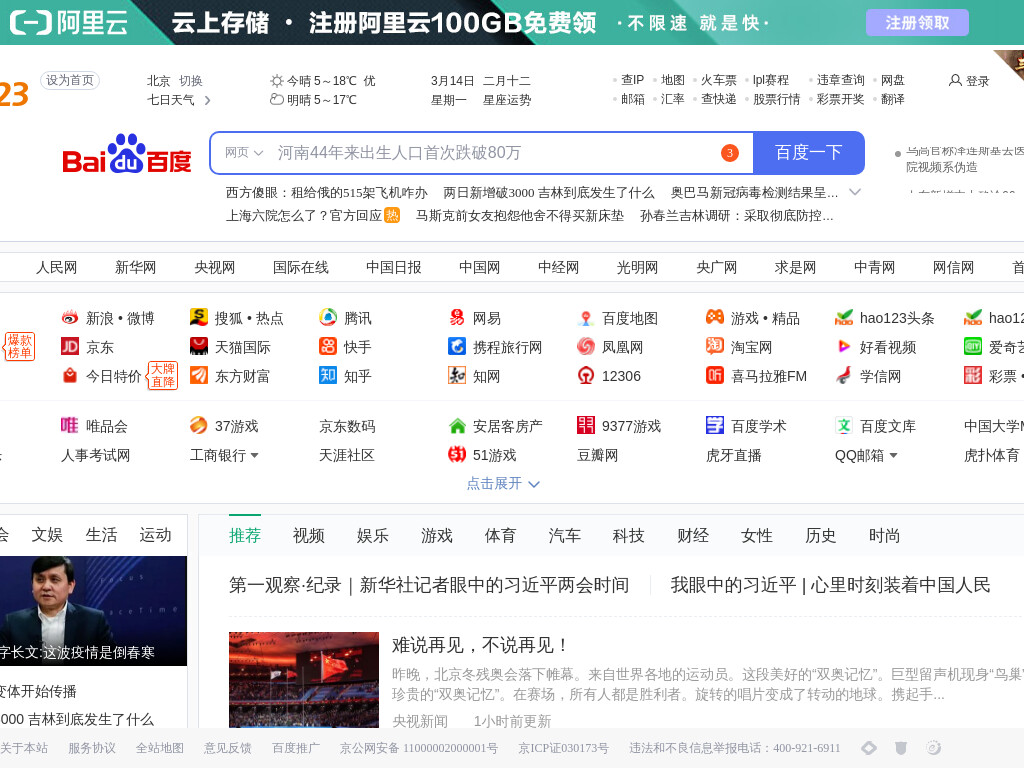1024x768 pixels.
Task: Open Tmall International icon
Action: [x=199, y=346]
